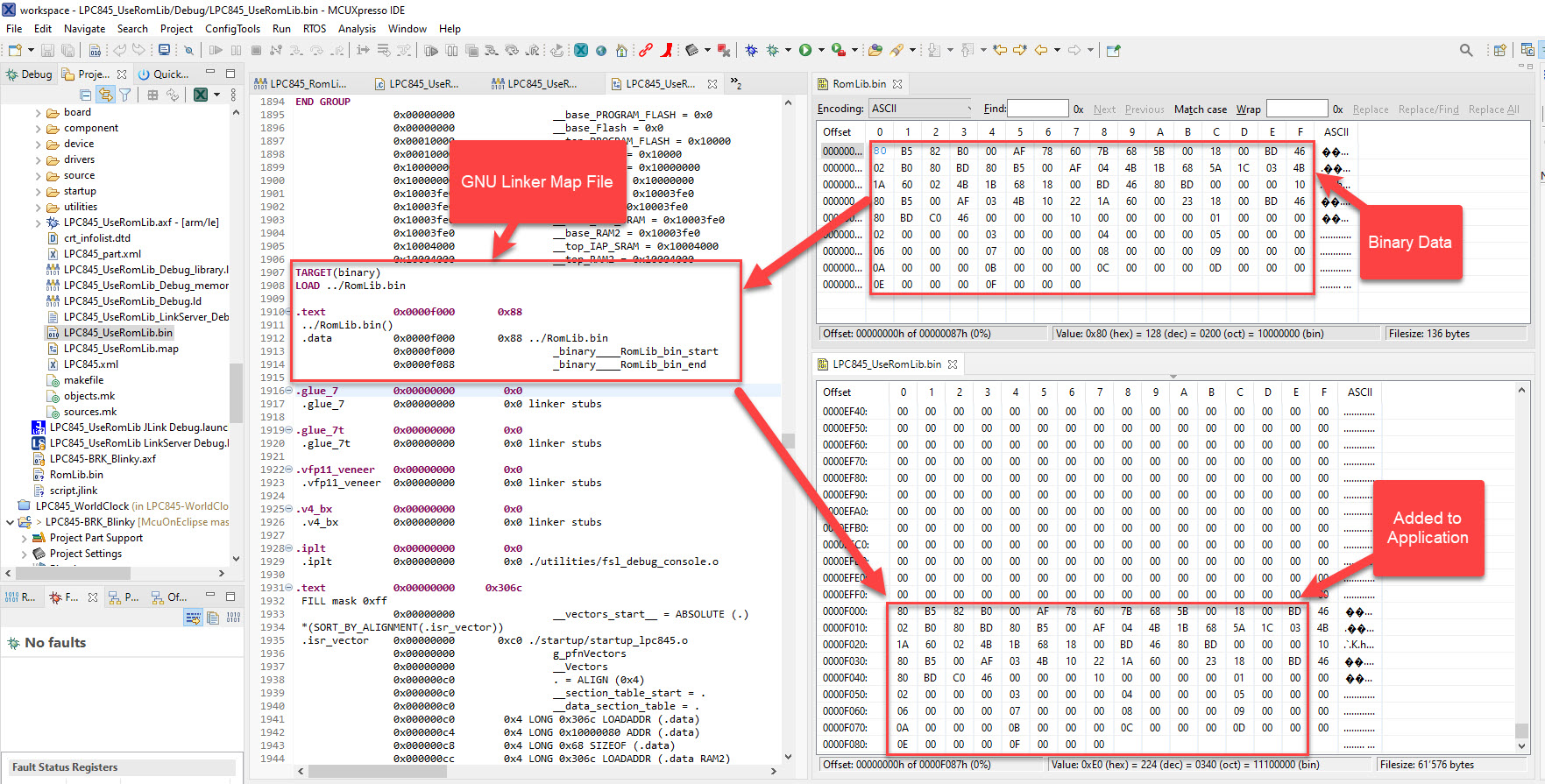The height and width of the screenshot is (784, 1545).
Task: Click the blue debug bug icon
Action: pyautogui.click(x=751, y=51)
